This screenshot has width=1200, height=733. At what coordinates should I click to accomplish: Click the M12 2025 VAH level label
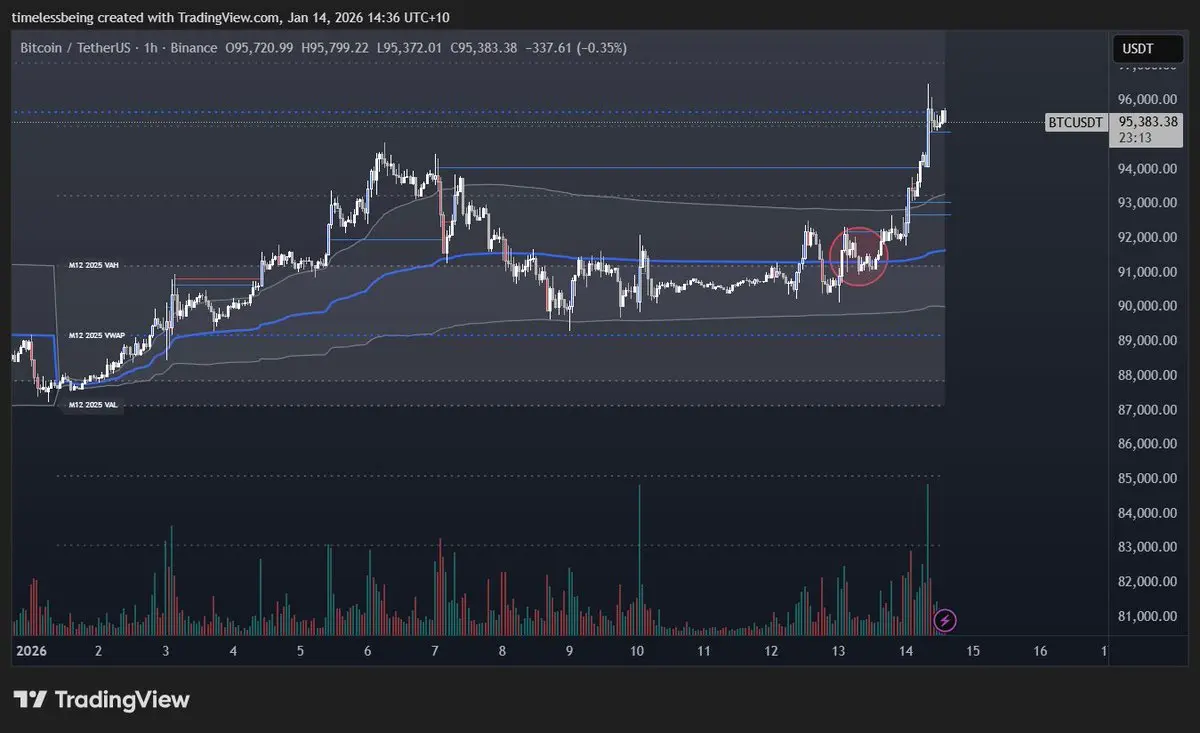(93, 265)
